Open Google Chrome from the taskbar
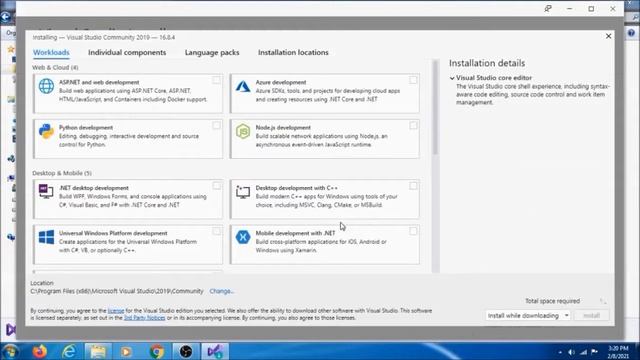 [x=156, y=351]
